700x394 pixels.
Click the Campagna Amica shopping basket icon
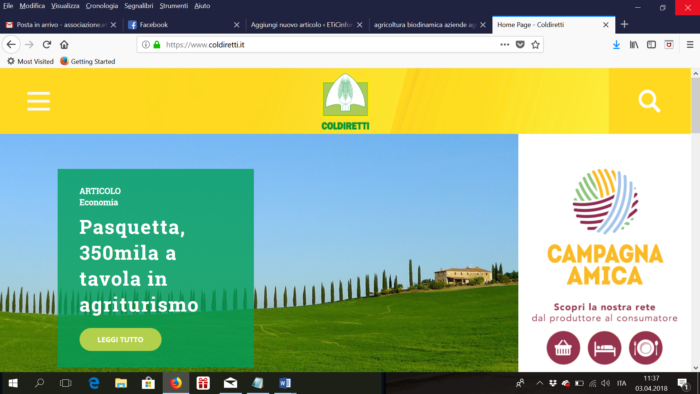click(x=563, y=348)
